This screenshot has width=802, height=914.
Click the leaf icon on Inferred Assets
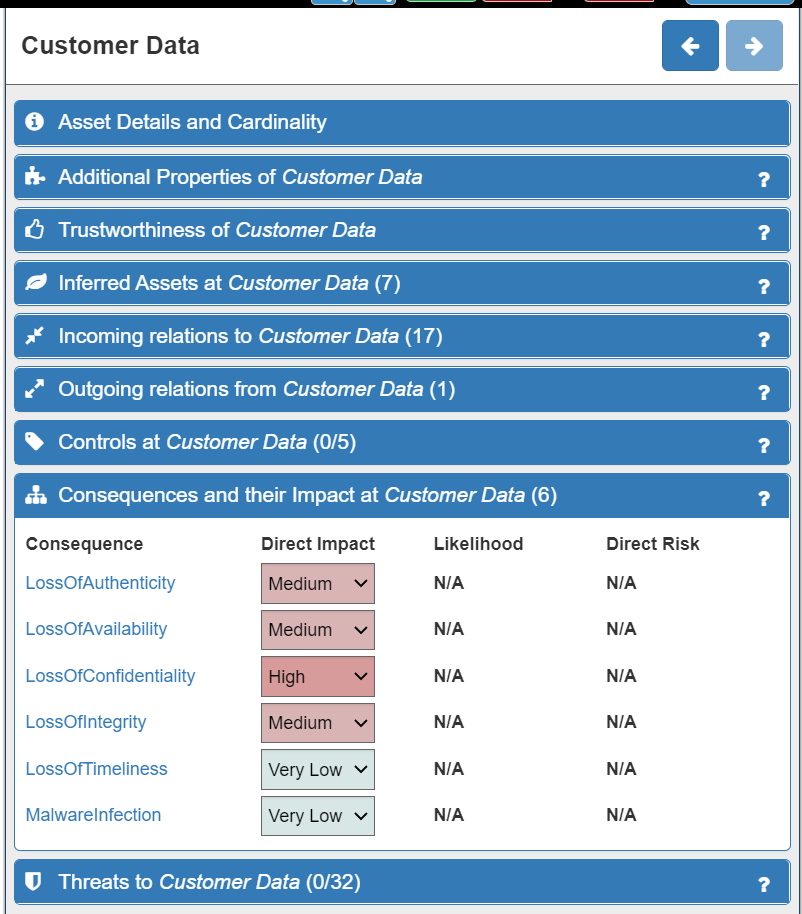click(36, 283)
